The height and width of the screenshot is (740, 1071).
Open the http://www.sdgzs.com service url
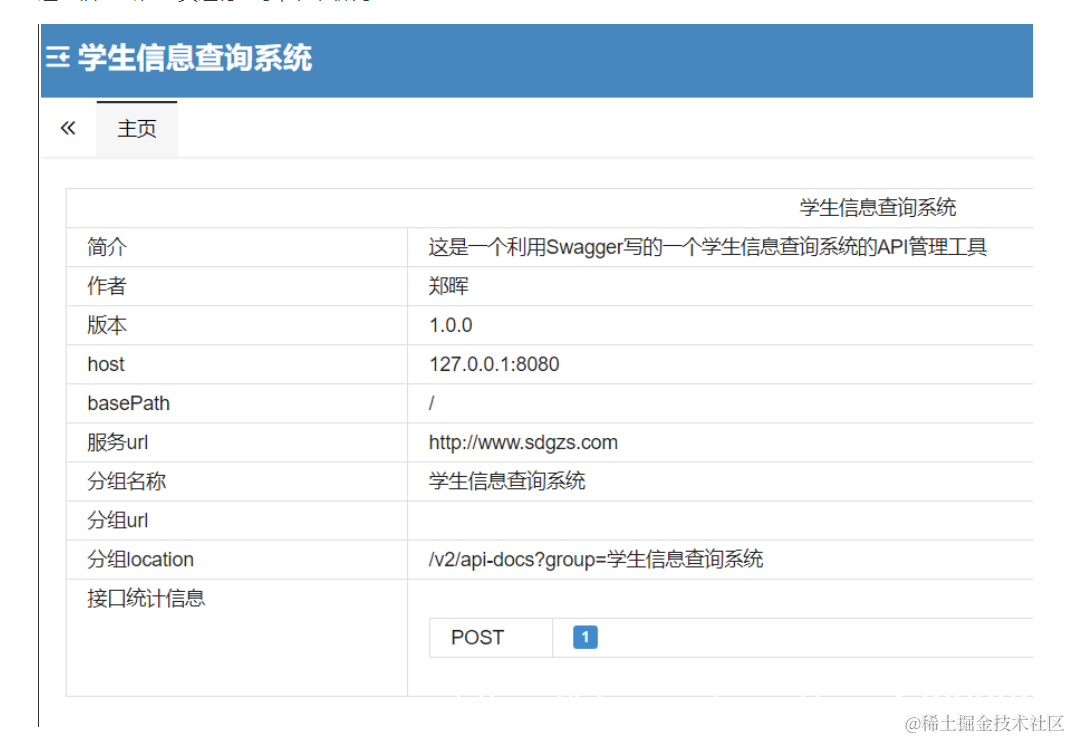click(523, 442)
